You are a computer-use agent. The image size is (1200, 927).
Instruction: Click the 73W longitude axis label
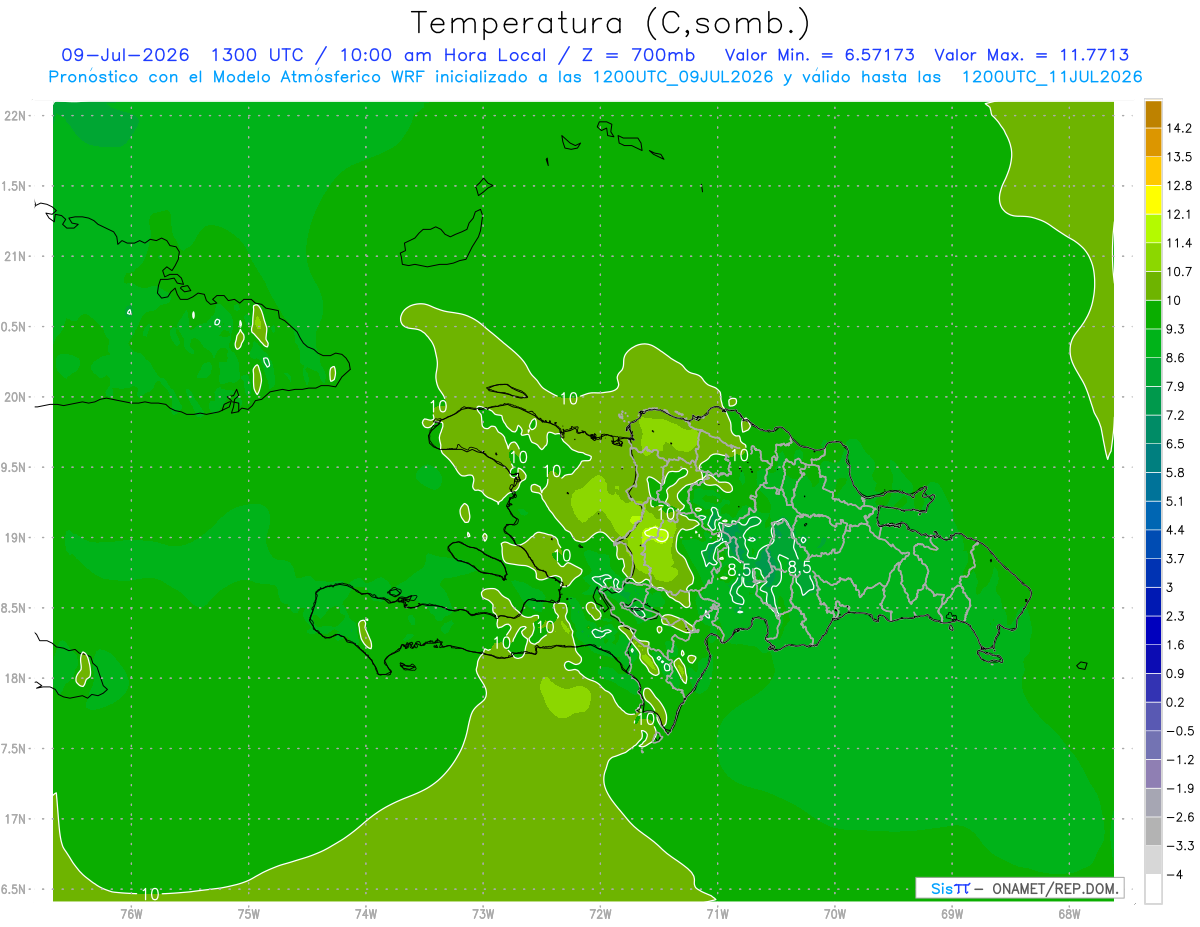point(483,914)
